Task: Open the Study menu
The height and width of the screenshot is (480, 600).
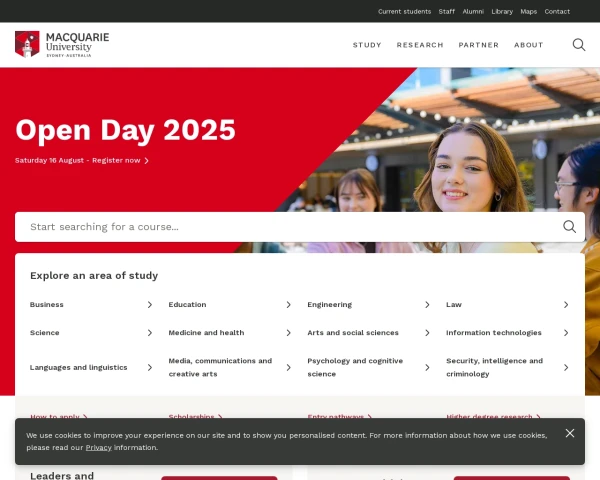Action: [367, 45]
